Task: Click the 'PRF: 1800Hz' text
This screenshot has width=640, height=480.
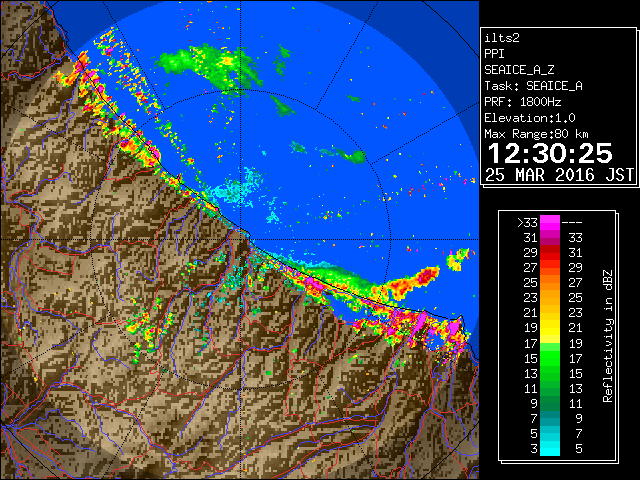Action: (x=522, y=102)
